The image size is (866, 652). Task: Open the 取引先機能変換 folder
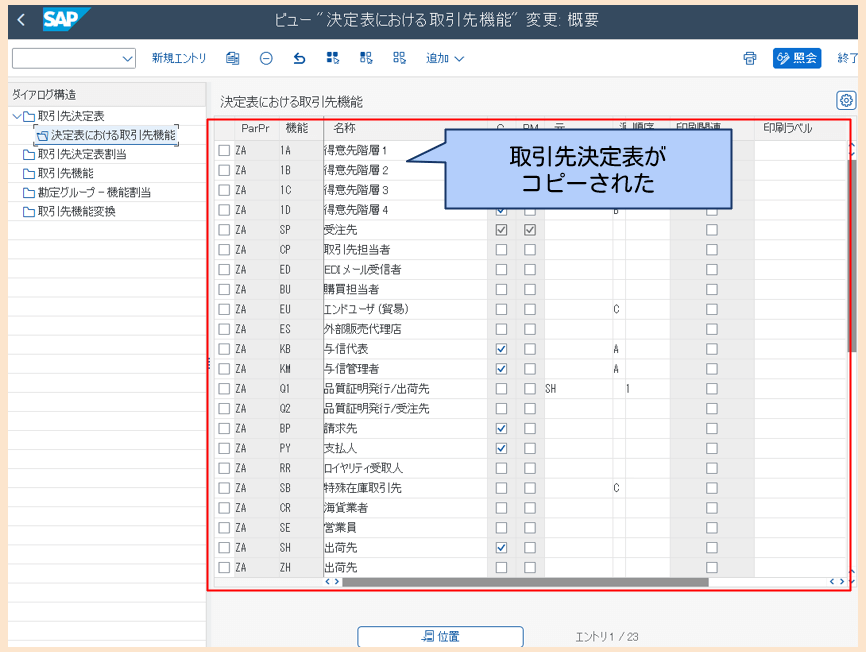(x=69, y=211)
